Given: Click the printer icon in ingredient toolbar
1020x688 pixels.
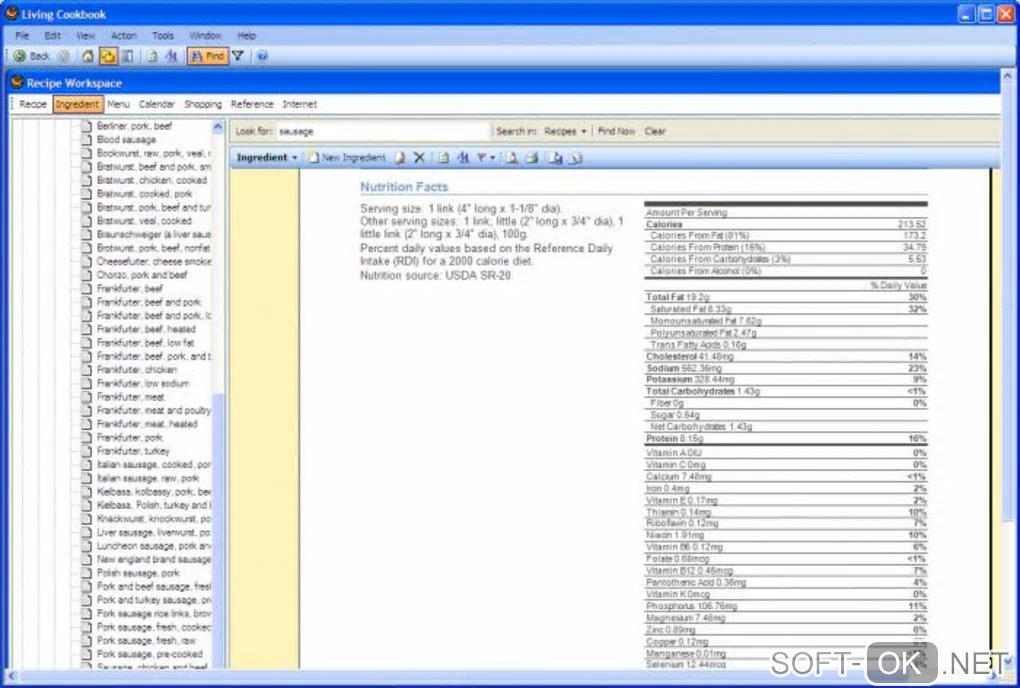Looking at the screenshot, I should click(532, 157).
